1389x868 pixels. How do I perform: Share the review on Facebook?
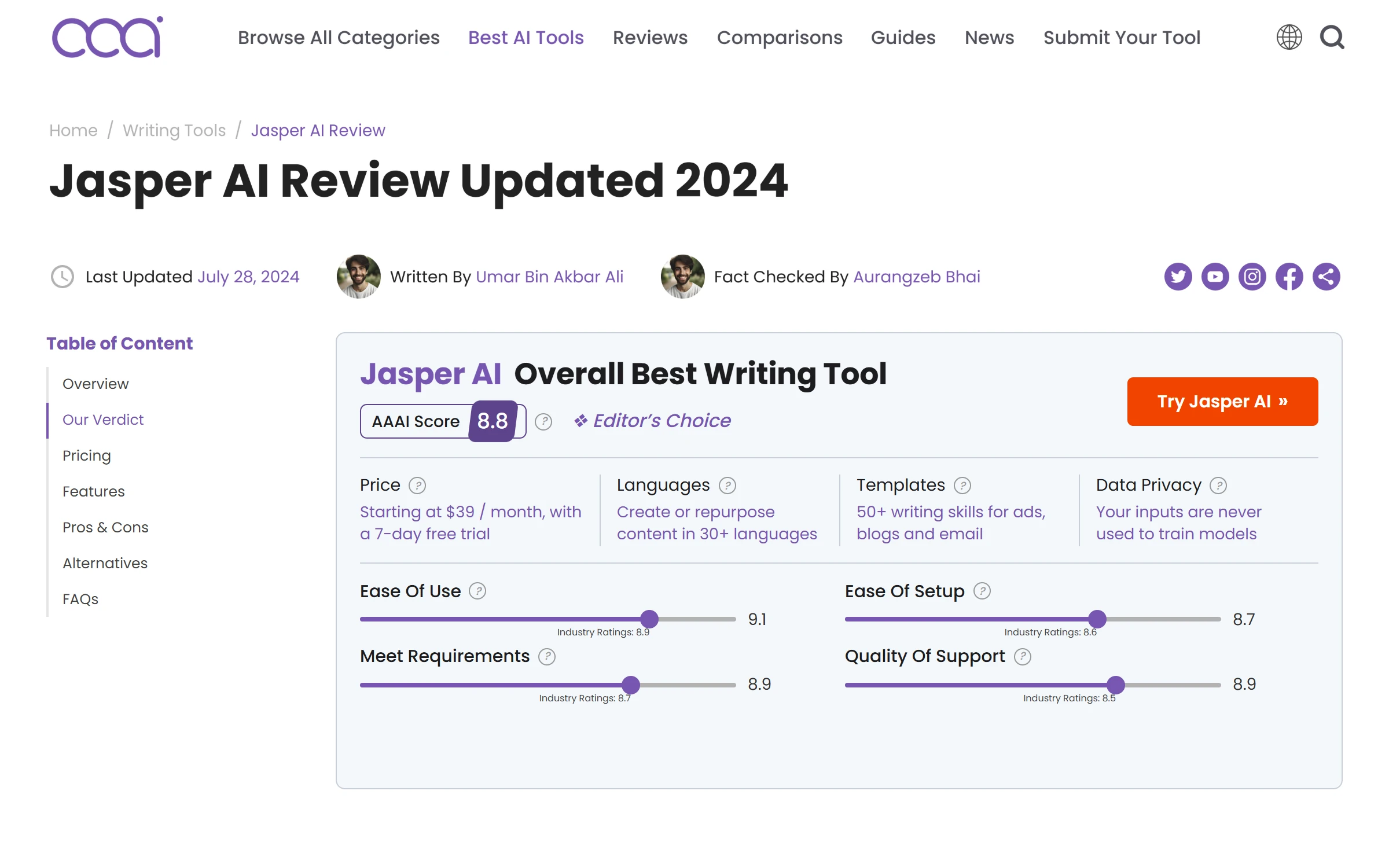tap(1289, 277)
